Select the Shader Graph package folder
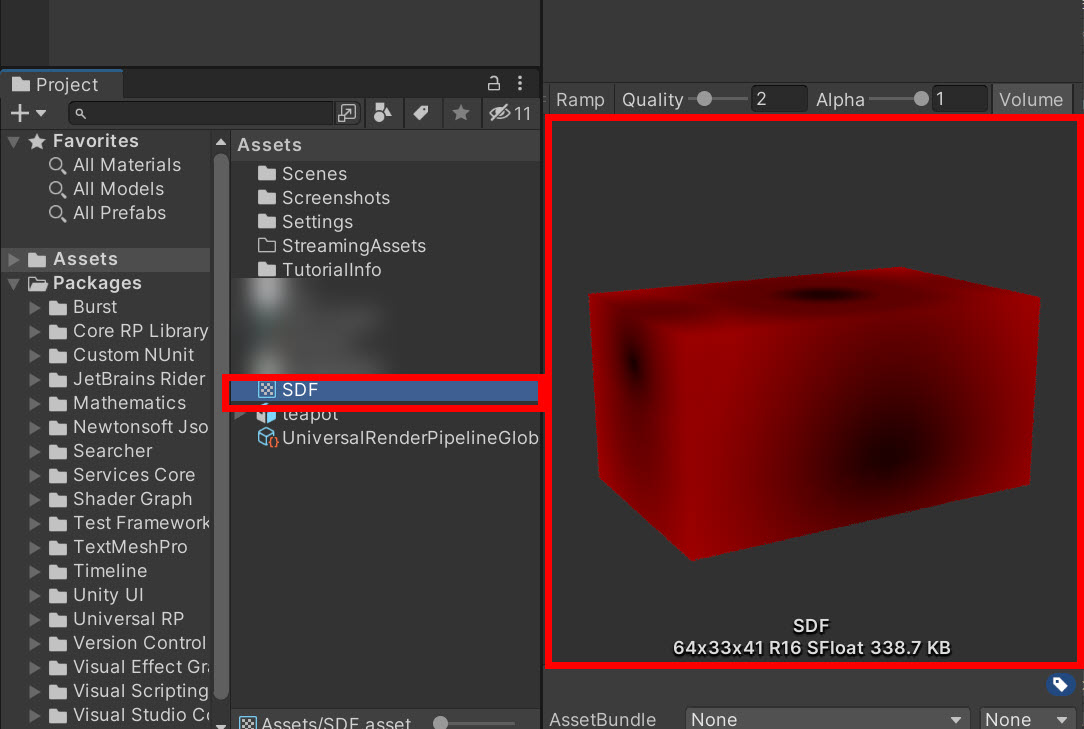 121,499
